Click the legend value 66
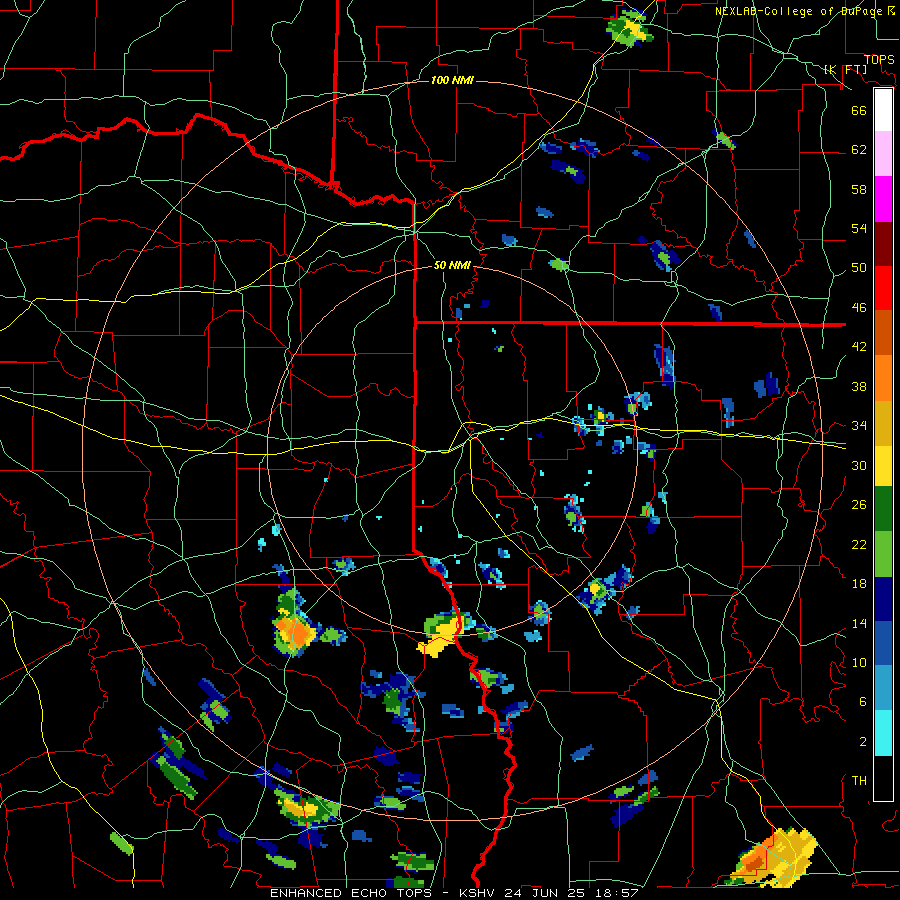The height and width of the screenshot is (900, 900). pos(859,111)
